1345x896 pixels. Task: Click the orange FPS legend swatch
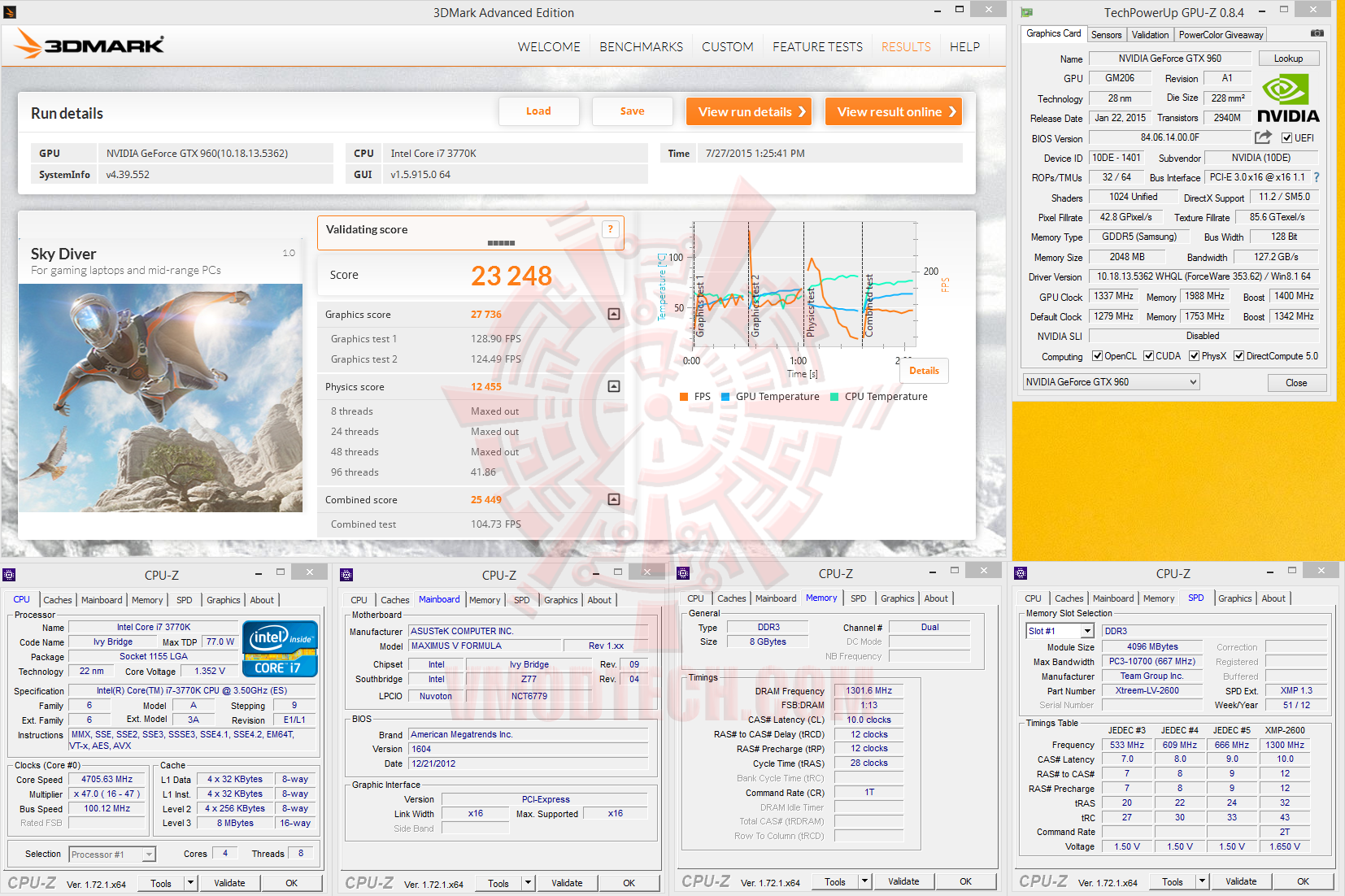pos(684,397)
